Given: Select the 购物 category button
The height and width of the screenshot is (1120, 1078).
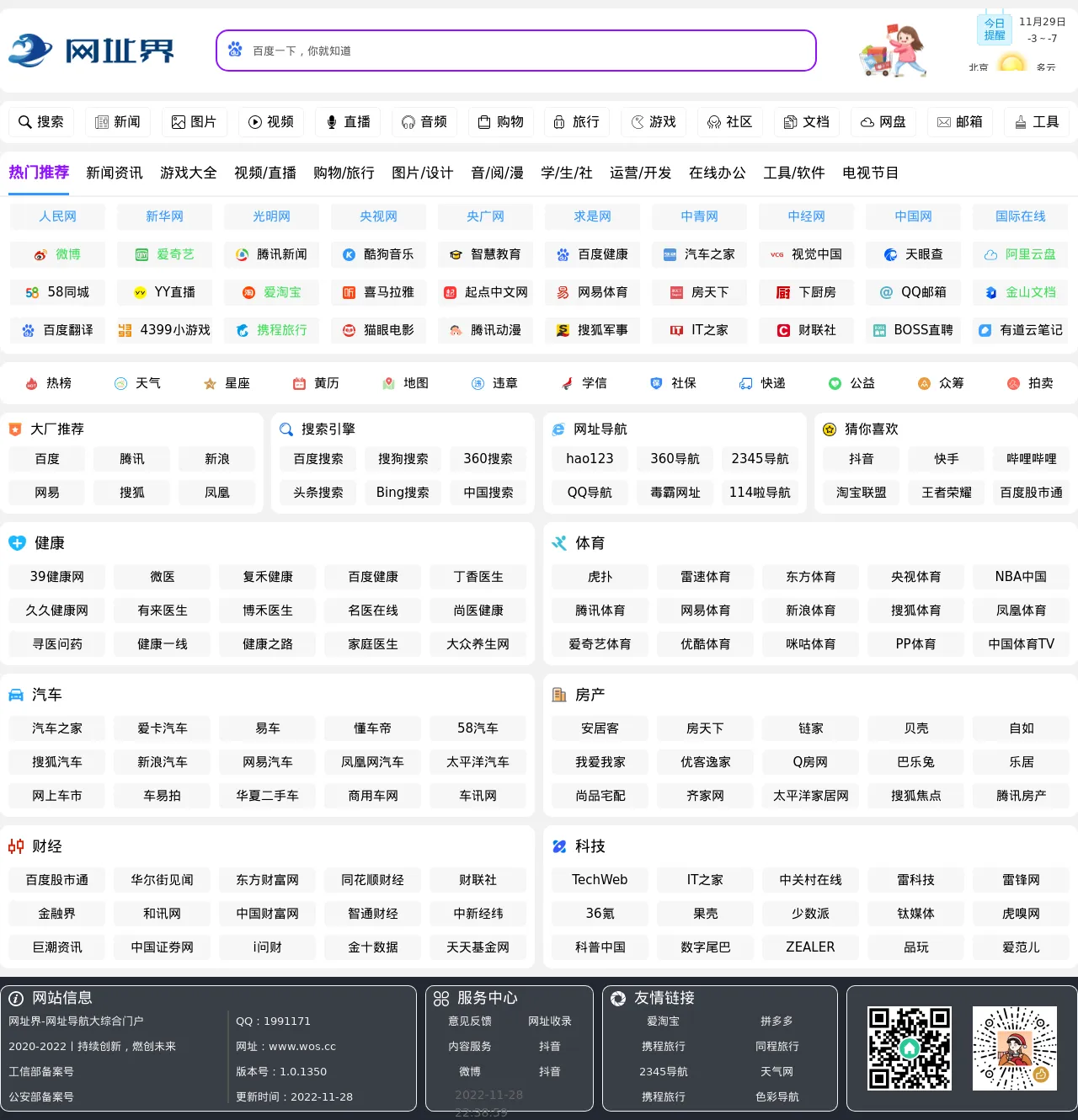Looking at the screenshot, I should coord(501,122).
